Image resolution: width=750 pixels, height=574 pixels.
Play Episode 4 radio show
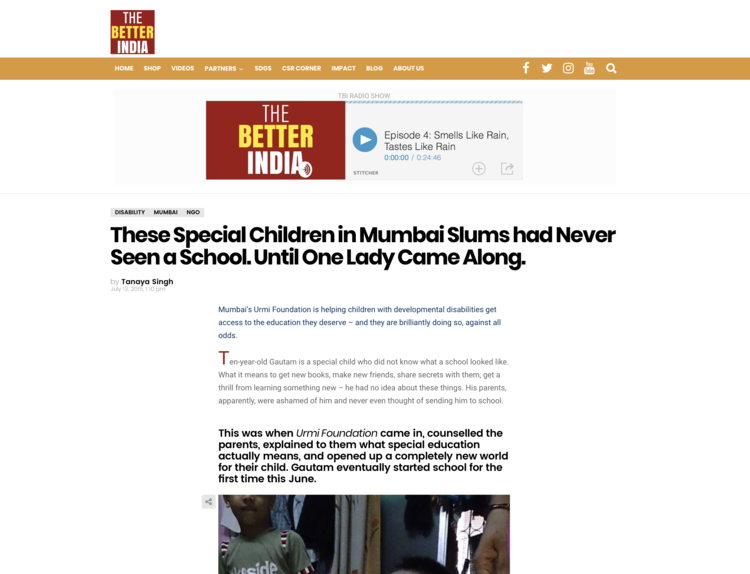(365, 140)
